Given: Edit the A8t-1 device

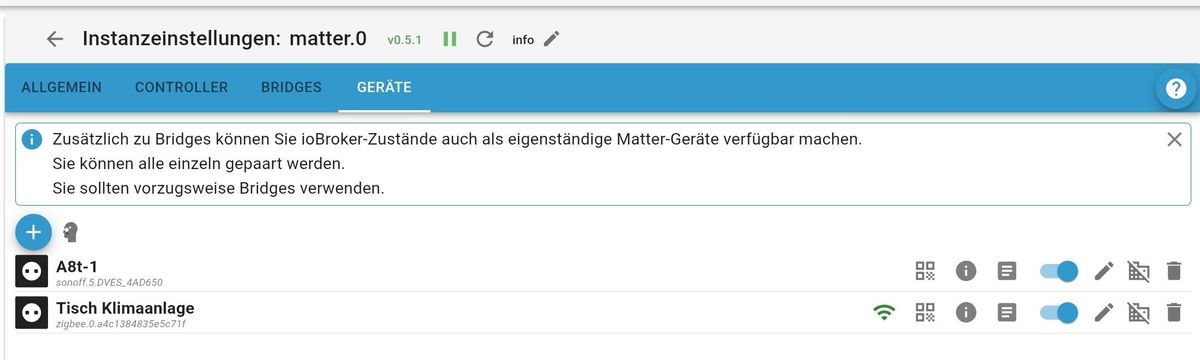Looking at the screenshot, I should (1103, 271).
